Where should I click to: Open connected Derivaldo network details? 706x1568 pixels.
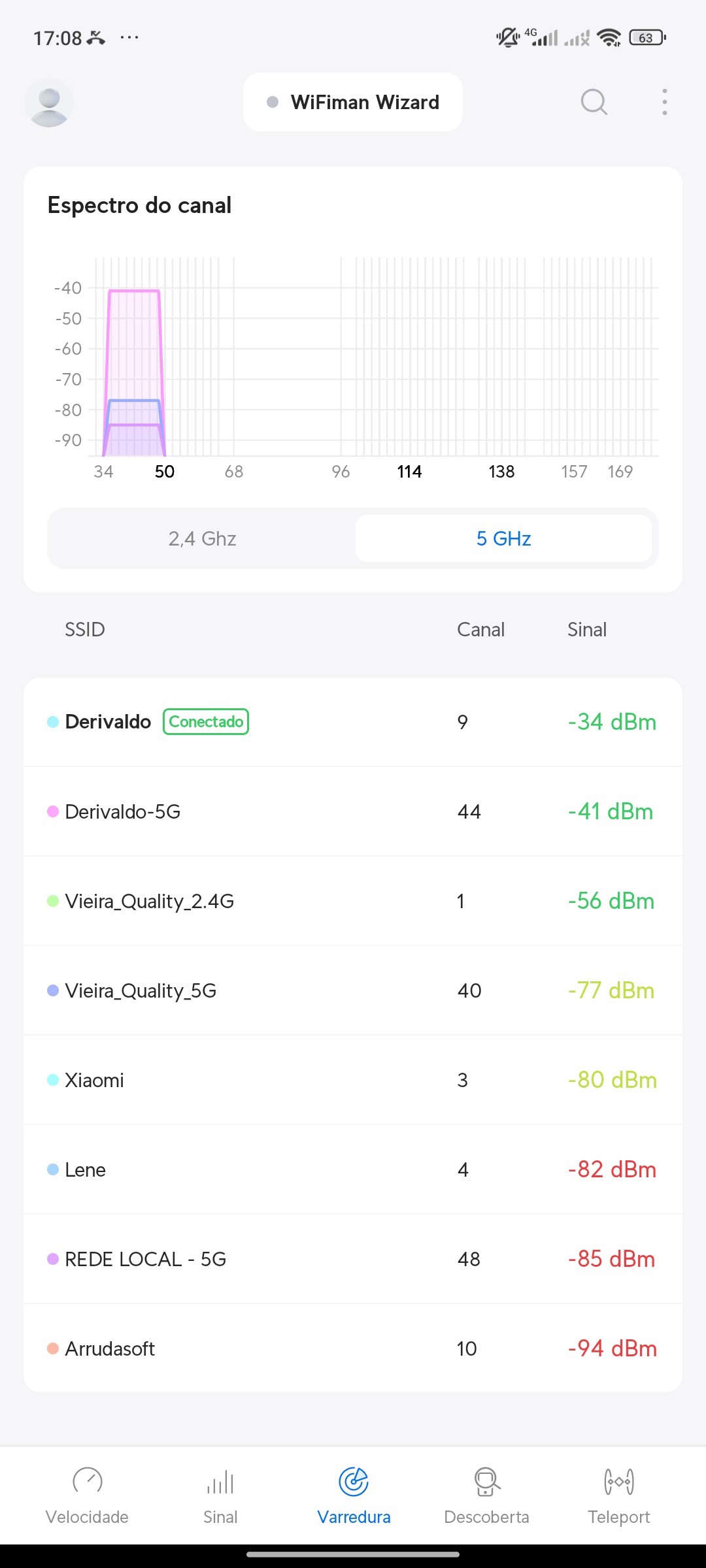click(353, 722)
